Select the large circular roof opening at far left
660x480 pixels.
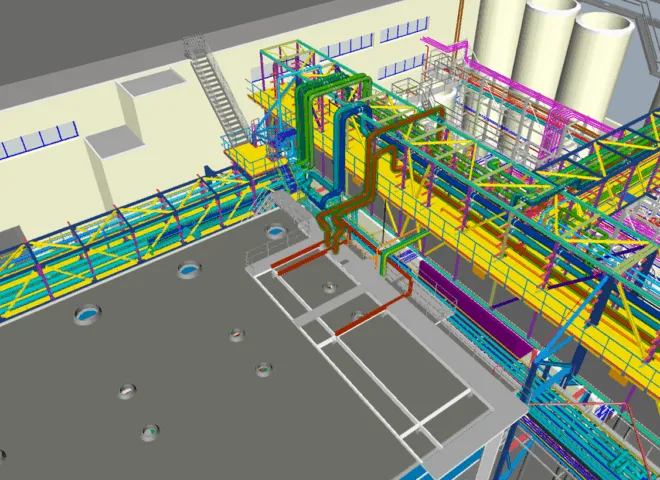click(x=88, y=314)
